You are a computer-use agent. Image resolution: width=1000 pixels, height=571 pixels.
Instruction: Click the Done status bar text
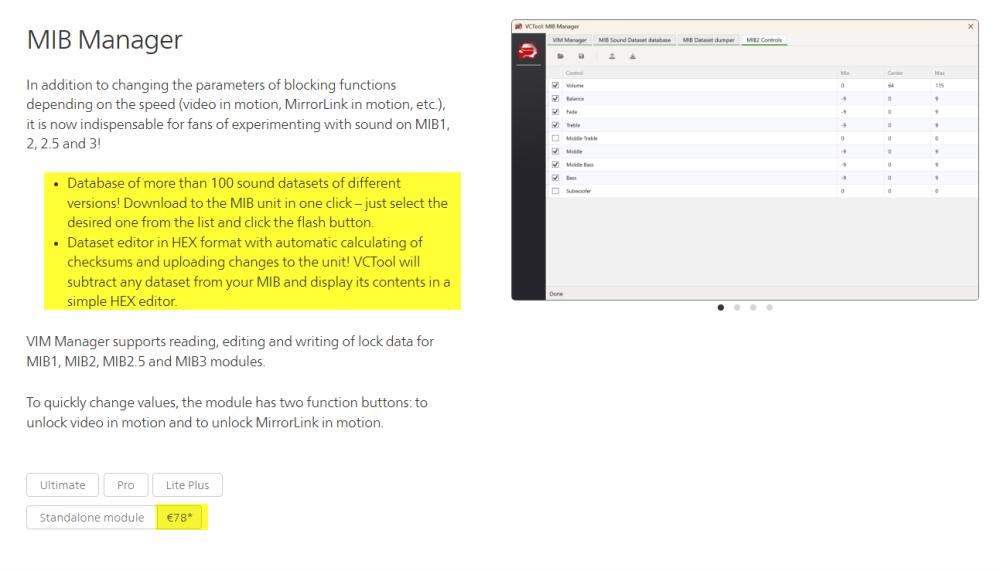(556, 294)
